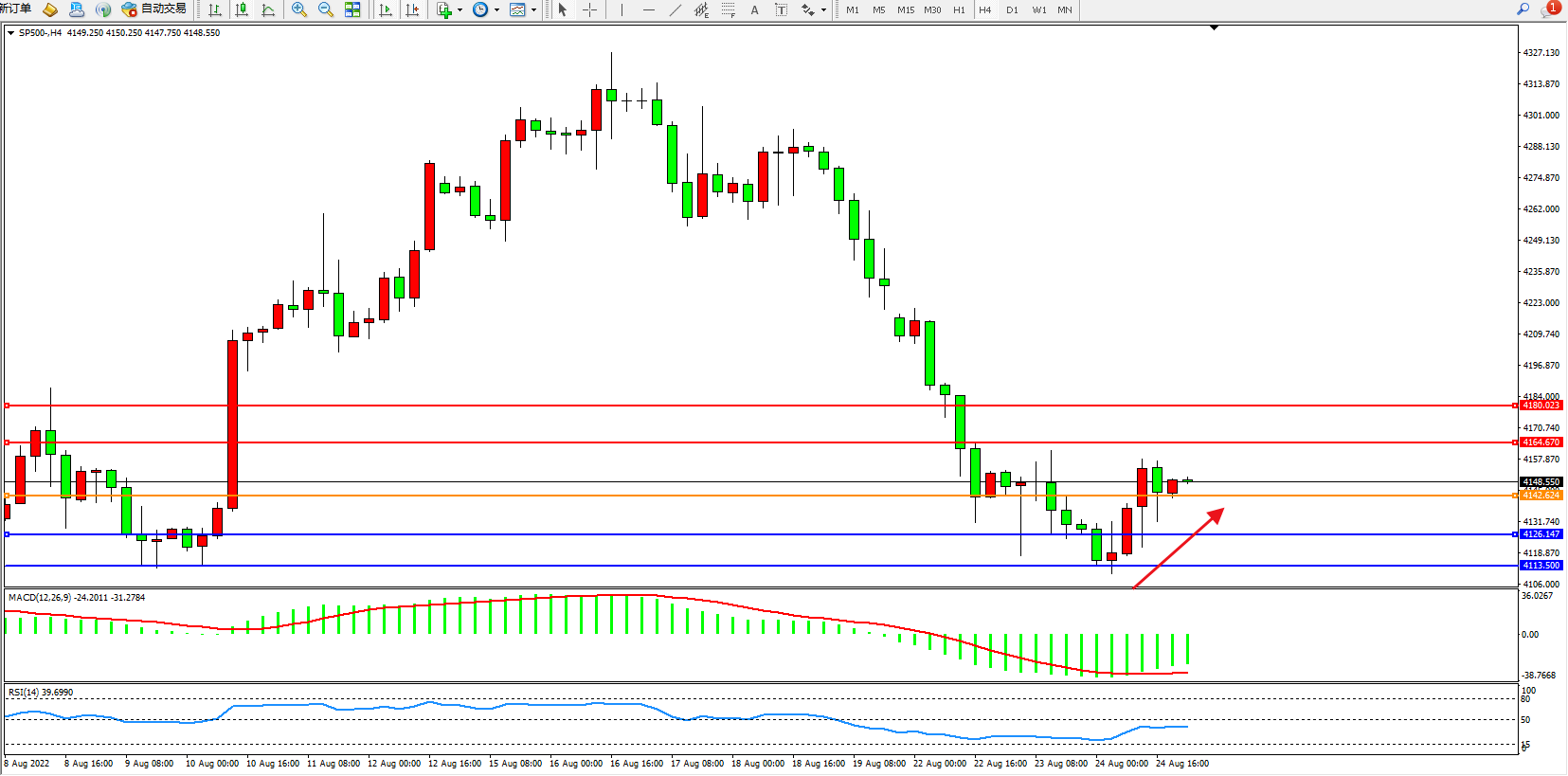Viewport: 1568px width, 776px height.
Task: Click the red 4180.023 price label
Action: (1541, 406)
